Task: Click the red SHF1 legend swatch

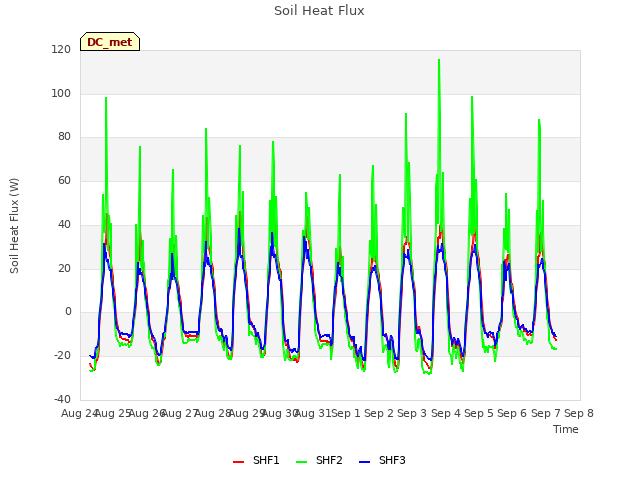Action: click(238, 462)
